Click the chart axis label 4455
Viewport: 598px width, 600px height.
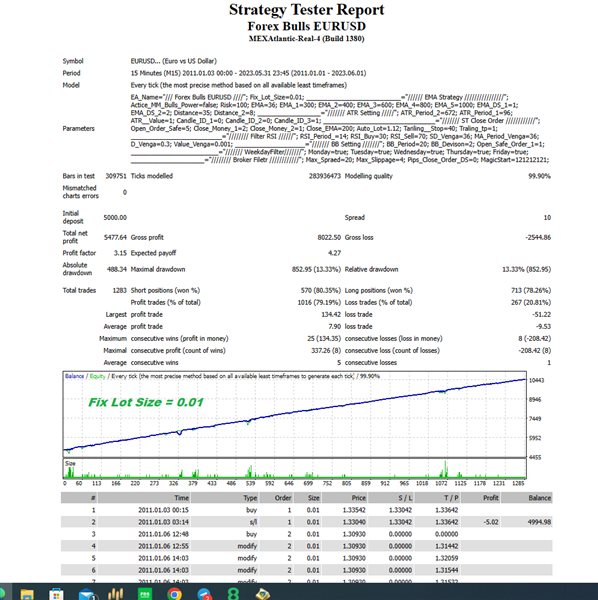click(x=535, y=457)
